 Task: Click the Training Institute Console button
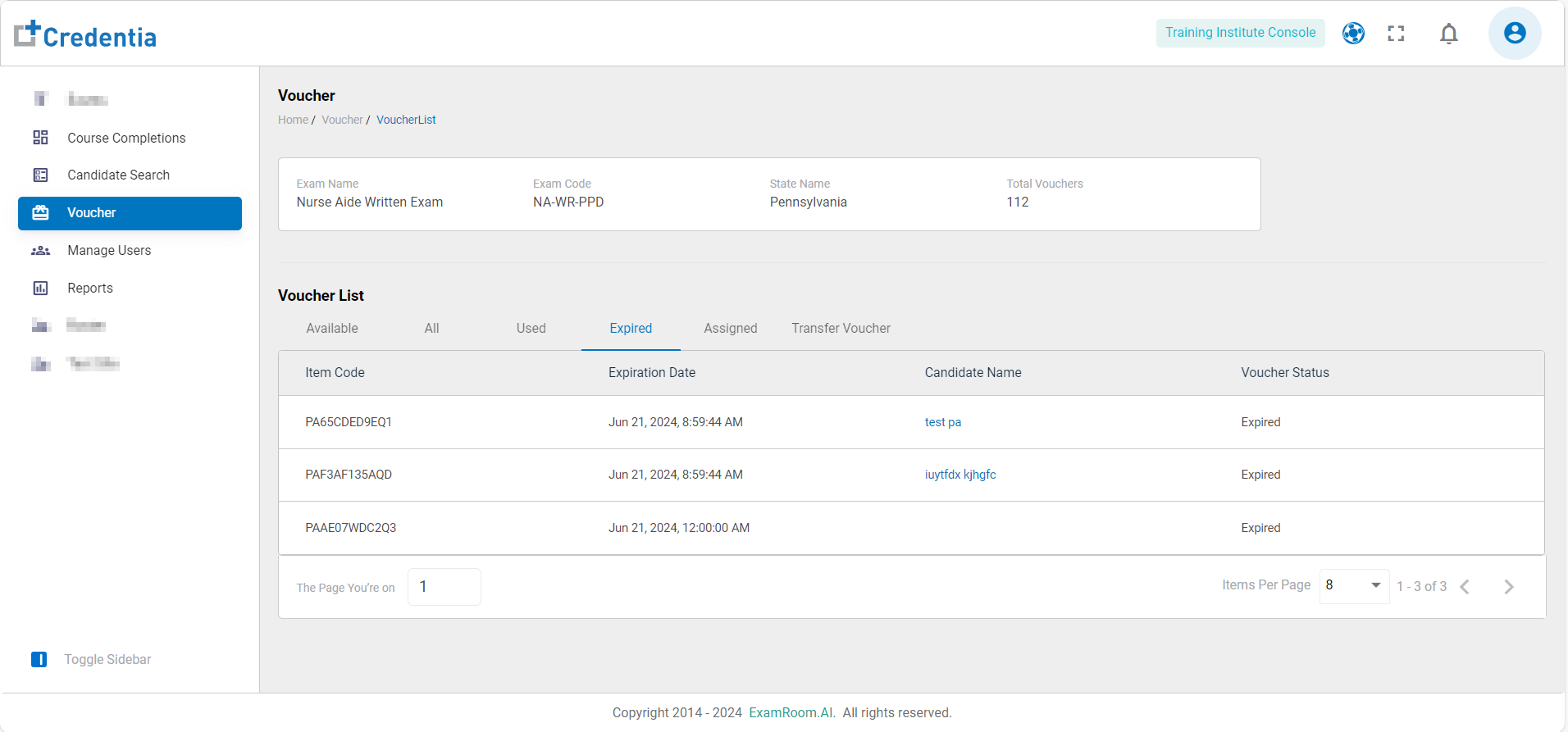[x=1241, y=33]
